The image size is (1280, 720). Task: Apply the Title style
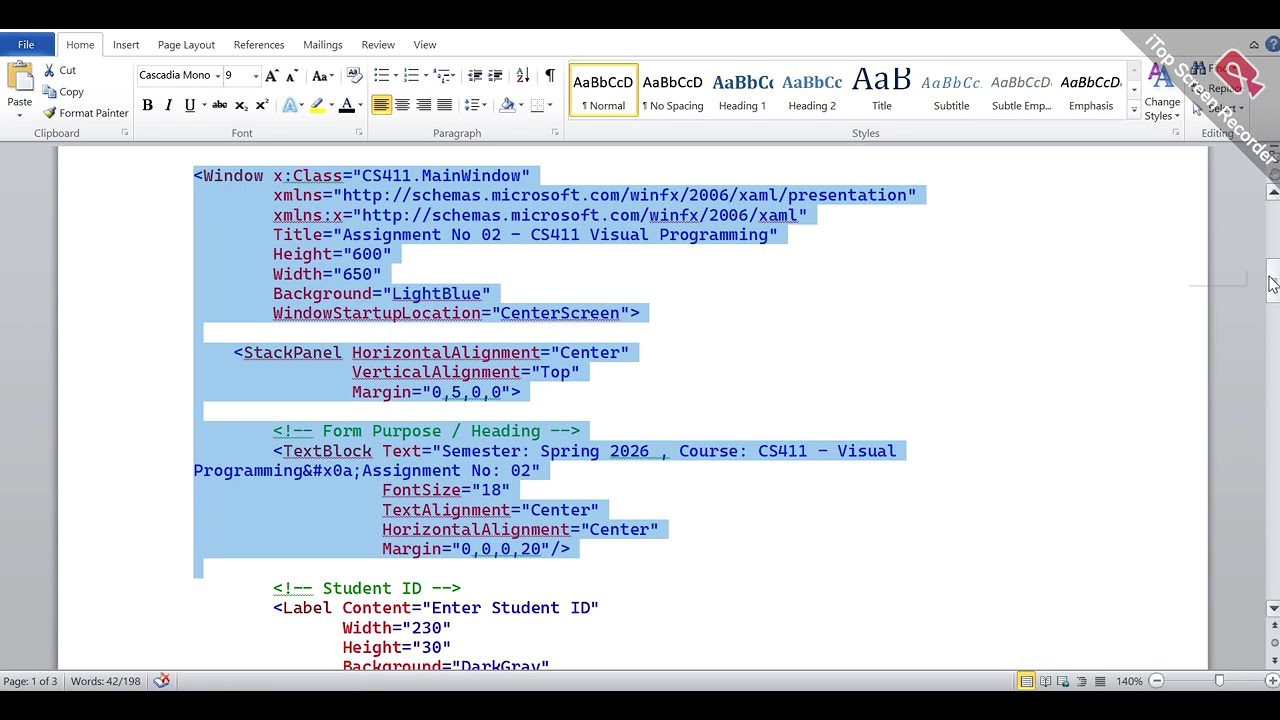tap(882, 91)
